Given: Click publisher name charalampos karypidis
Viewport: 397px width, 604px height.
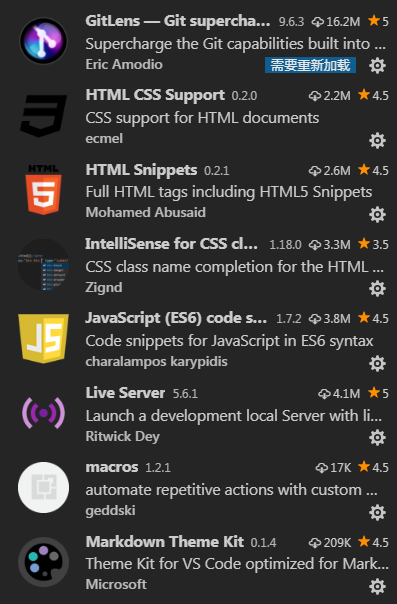Looking at the screenshot, I should 156,362.
